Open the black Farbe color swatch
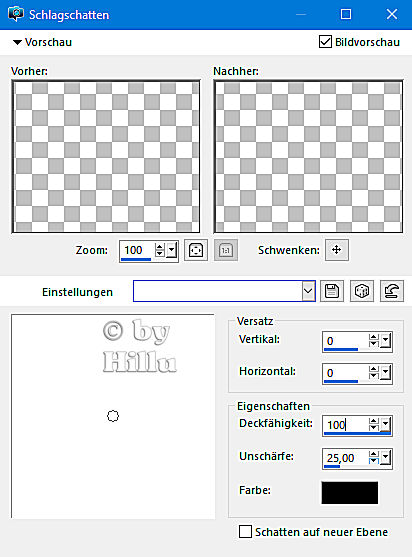 tap(349, 492)
